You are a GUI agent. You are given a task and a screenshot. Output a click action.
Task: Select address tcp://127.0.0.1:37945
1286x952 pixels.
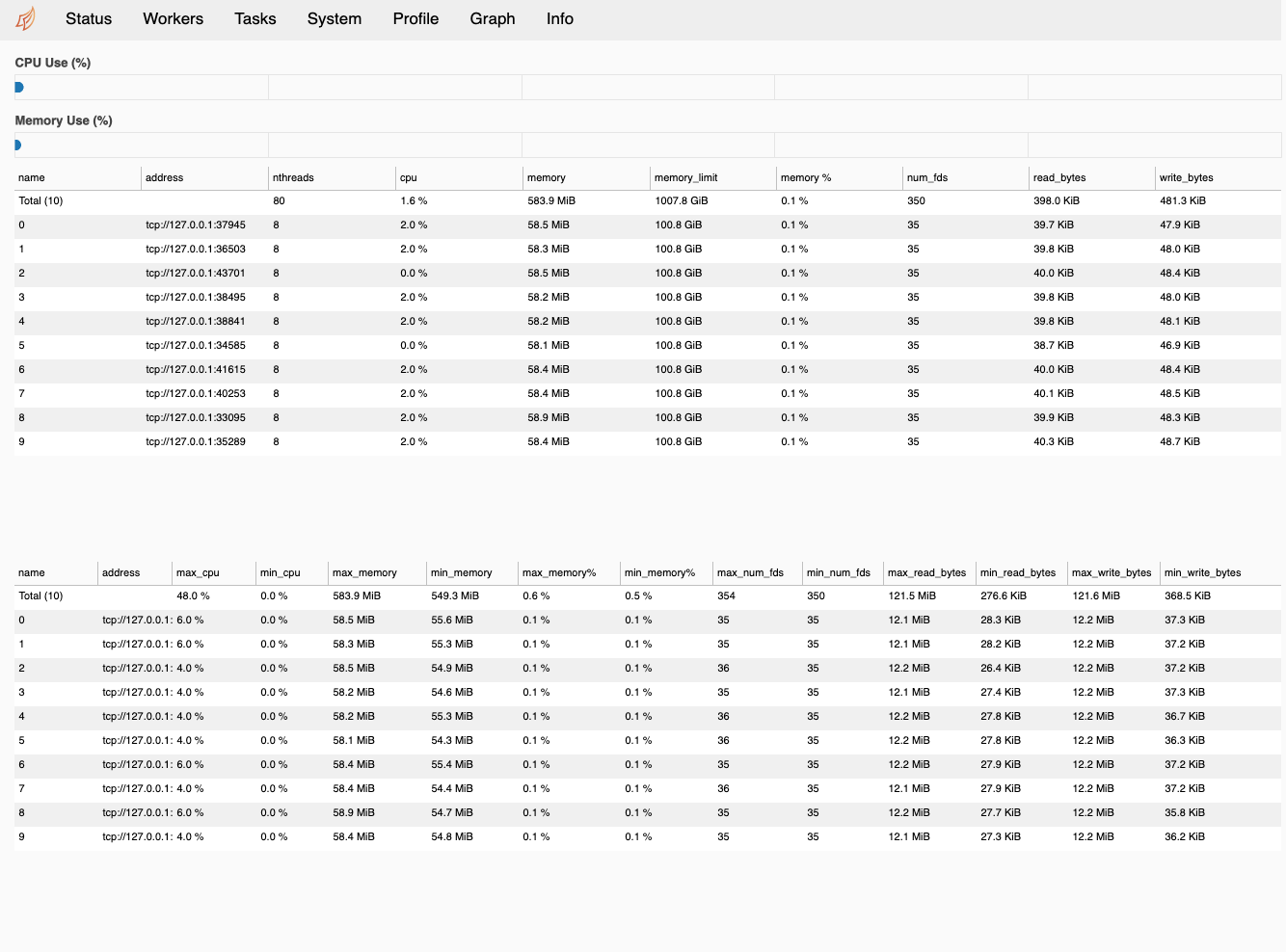click(x=196, y=225)
